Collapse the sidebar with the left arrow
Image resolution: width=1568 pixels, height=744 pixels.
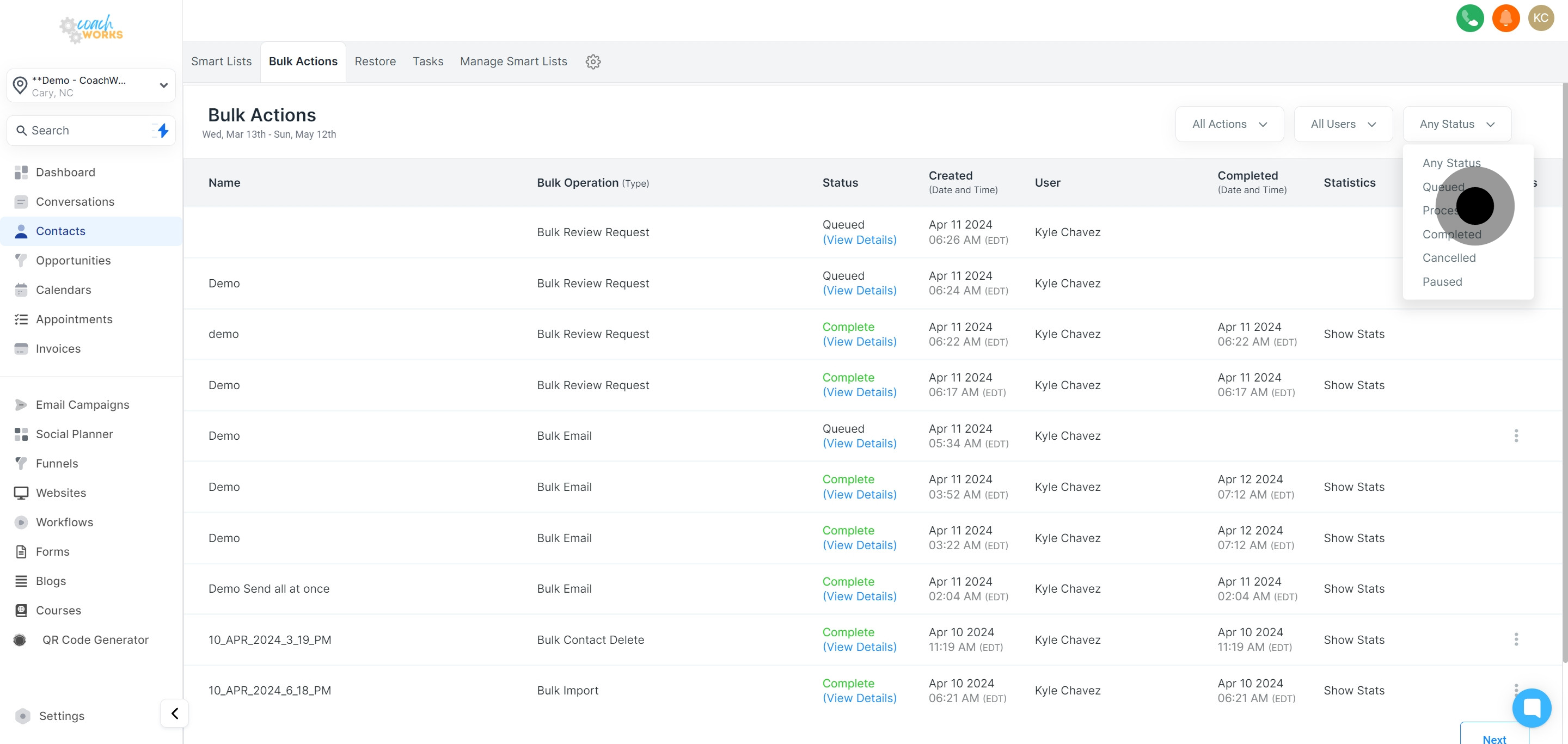pos(175,713)
